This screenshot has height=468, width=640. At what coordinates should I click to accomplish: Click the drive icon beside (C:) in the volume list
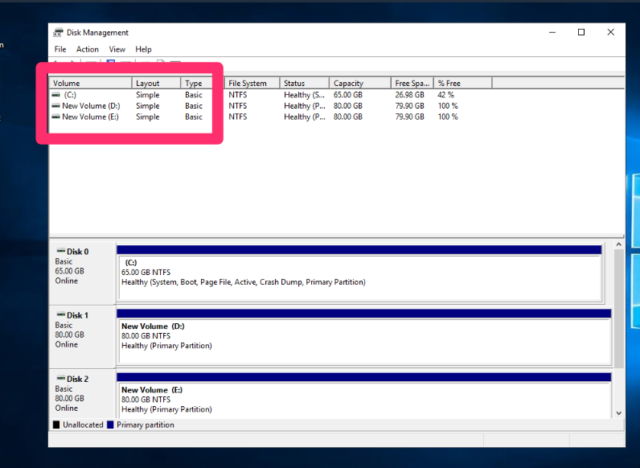click(x=56, y=95)
